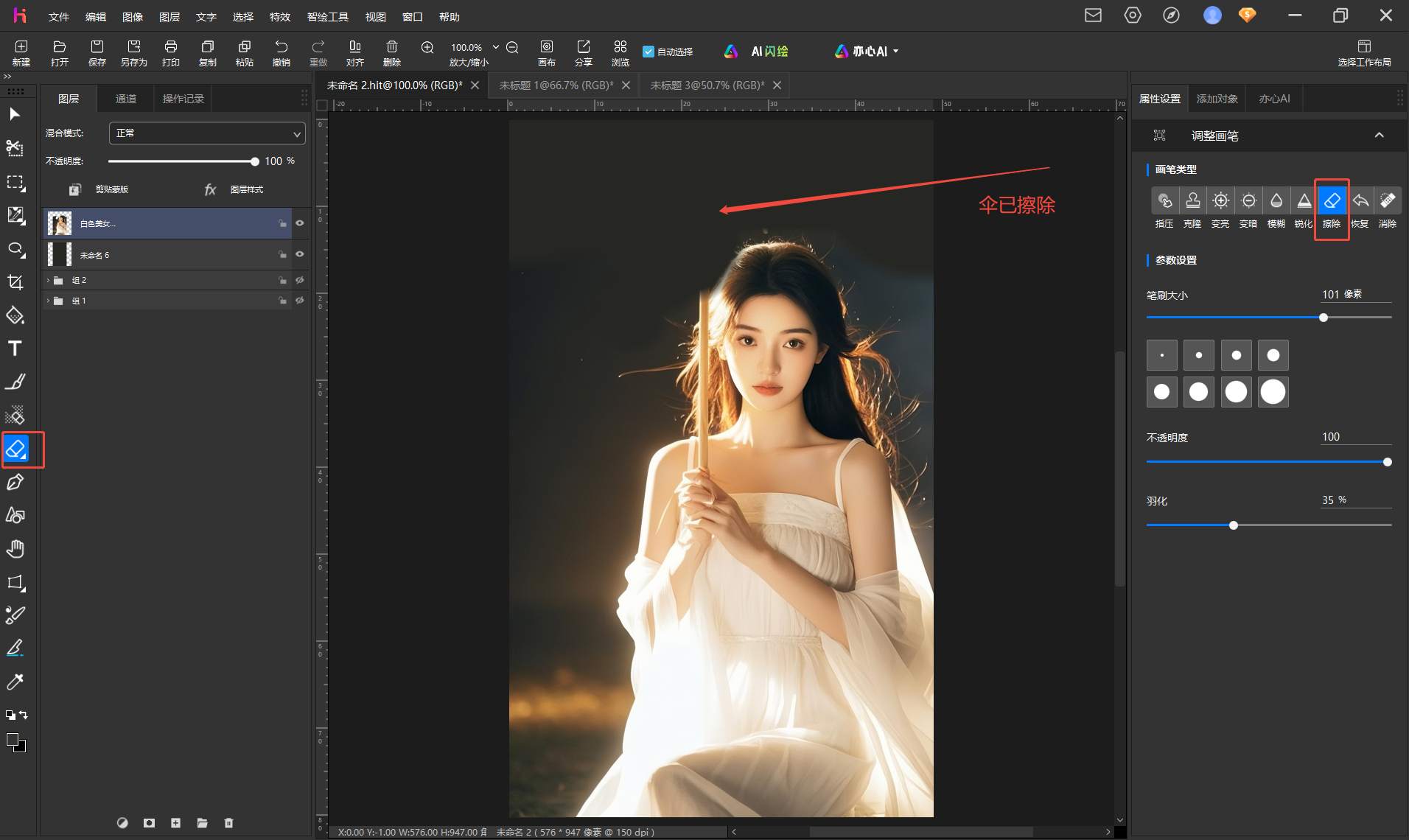Switch to 未标题 1 document tab
The height and width of the screenshot is (840, 1409).
(x=556, y=85)
